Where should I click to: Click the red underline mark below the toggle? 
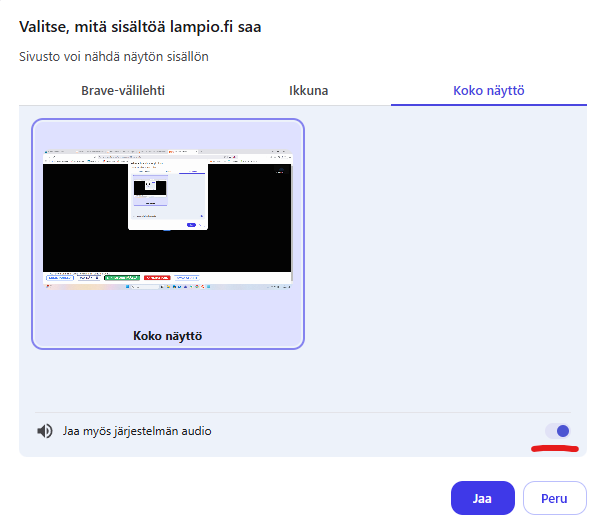(555, 449)
